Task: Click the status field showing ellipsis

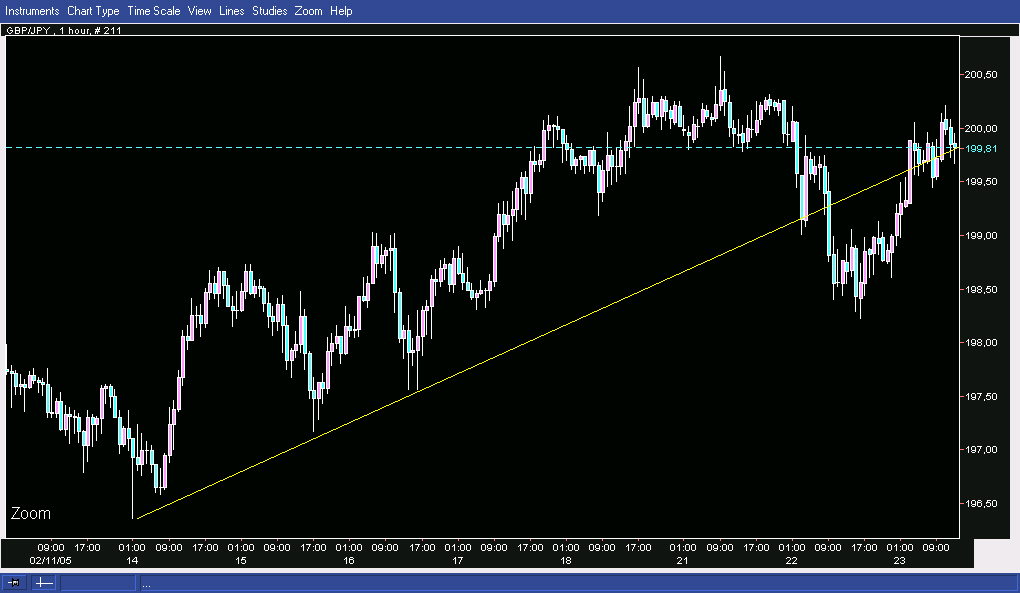Action: [x=578, y=583]
